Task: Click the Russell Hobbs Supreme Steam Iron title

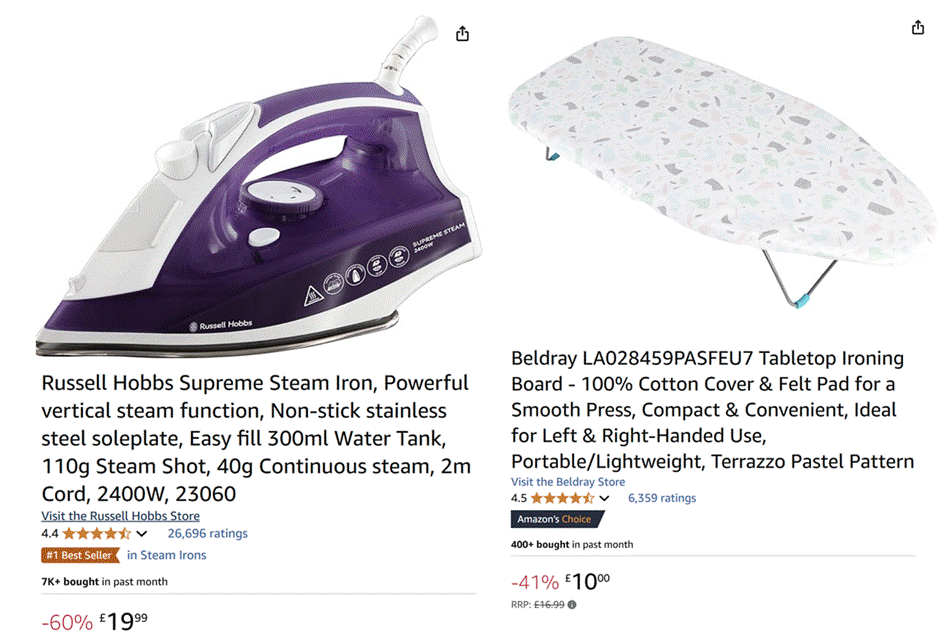Action: coord(256,438)
